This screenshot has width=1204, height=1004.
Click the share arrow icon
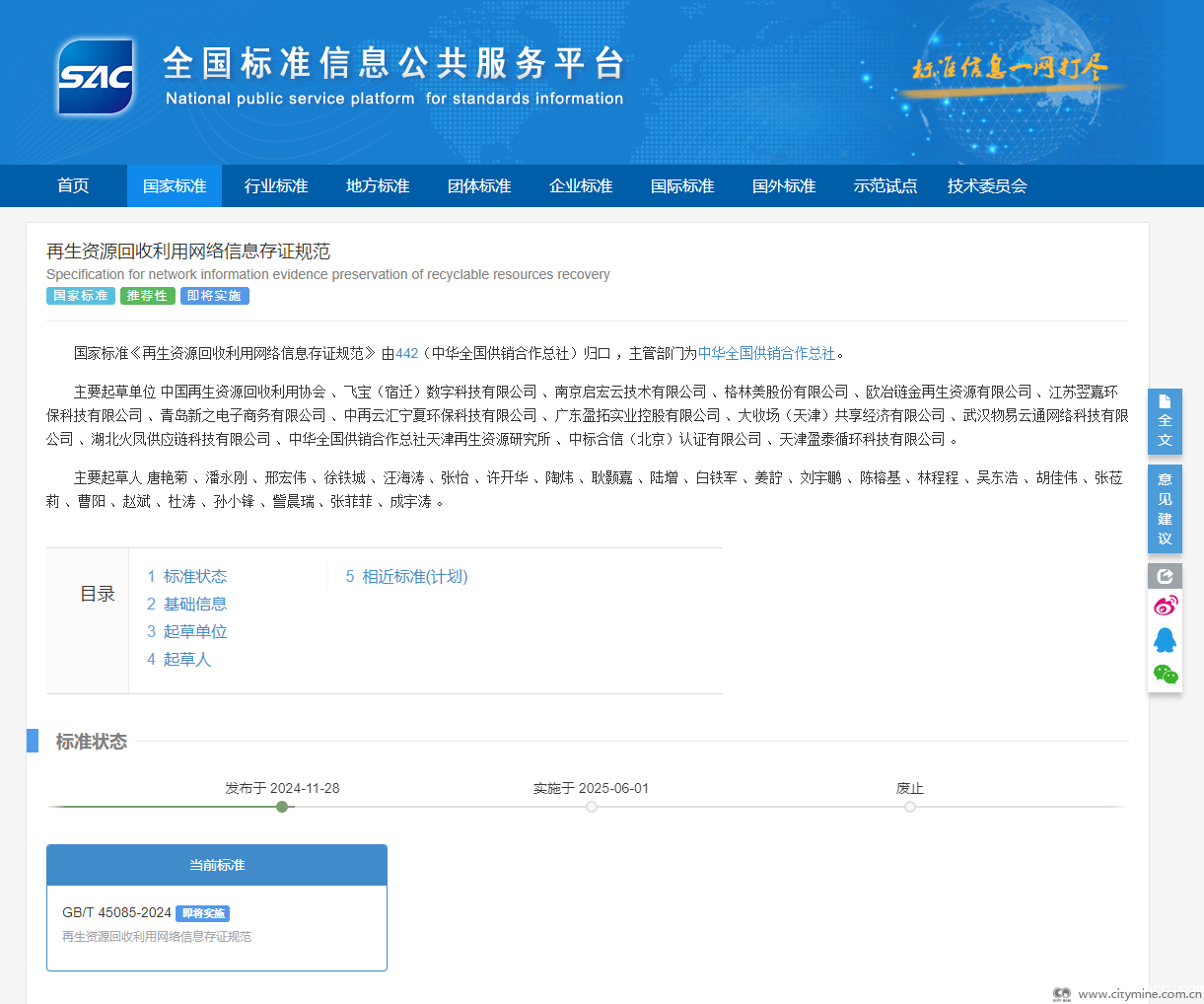(1165, 576)
